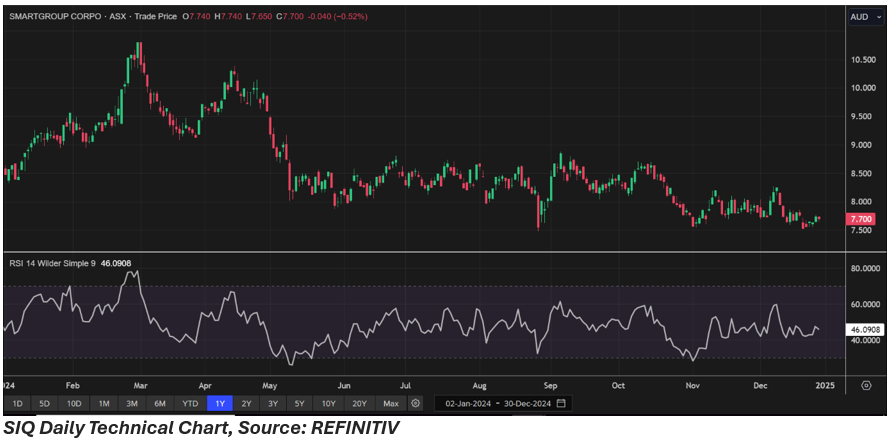Image resolution: width=889 pixels, height=441 pixels.
Task: Select the Max time range
Action: [391, 404]
